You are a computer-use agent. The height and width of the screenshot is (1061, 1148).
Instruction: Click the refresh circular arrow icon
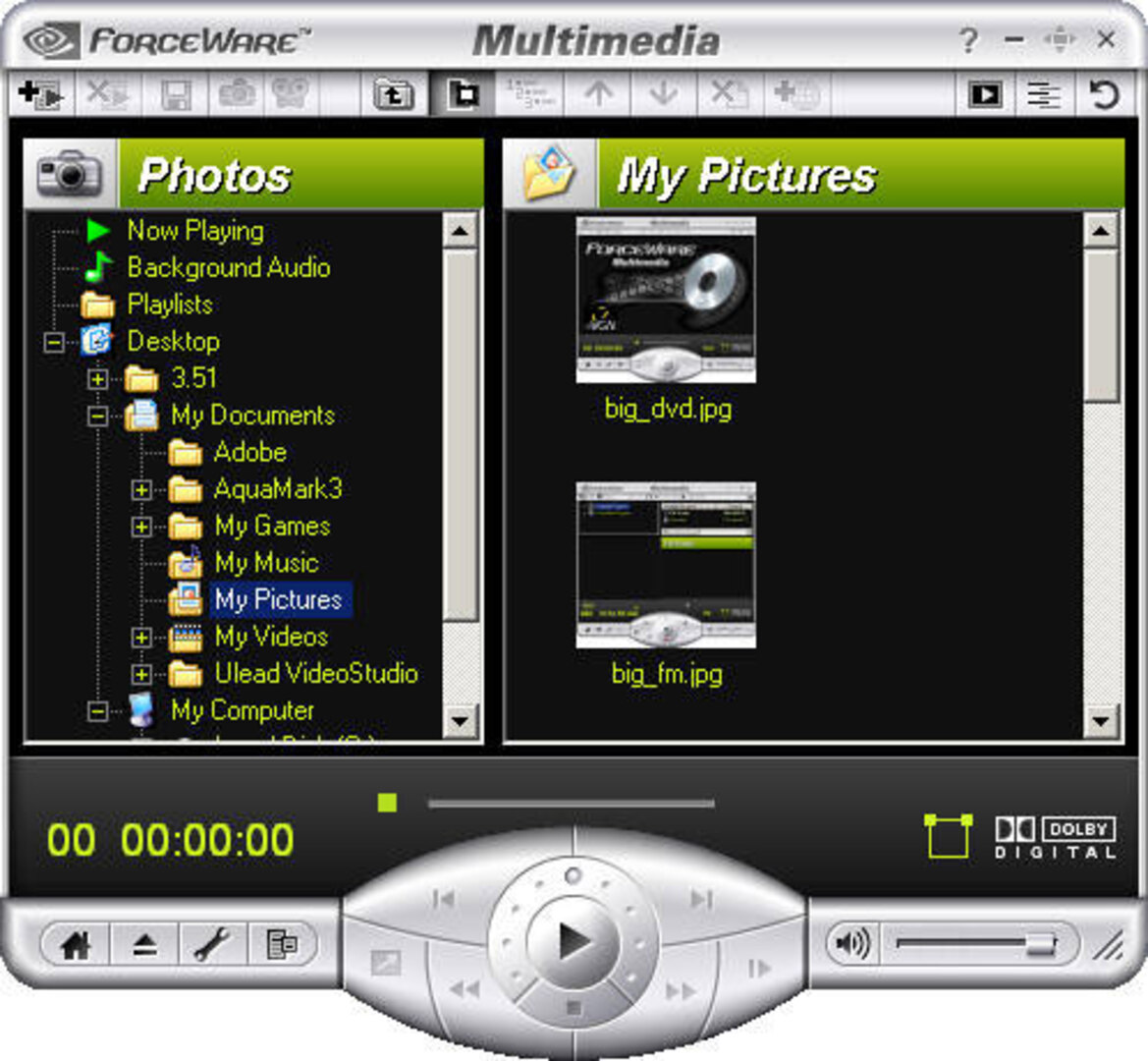pos(1104,94)
